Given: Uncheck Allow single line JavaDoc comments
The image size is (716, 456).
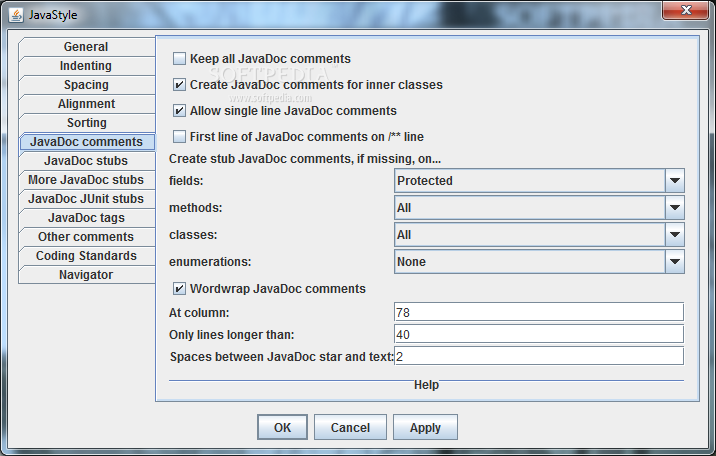Looking at the screenshot, I should tap(179, 110).
